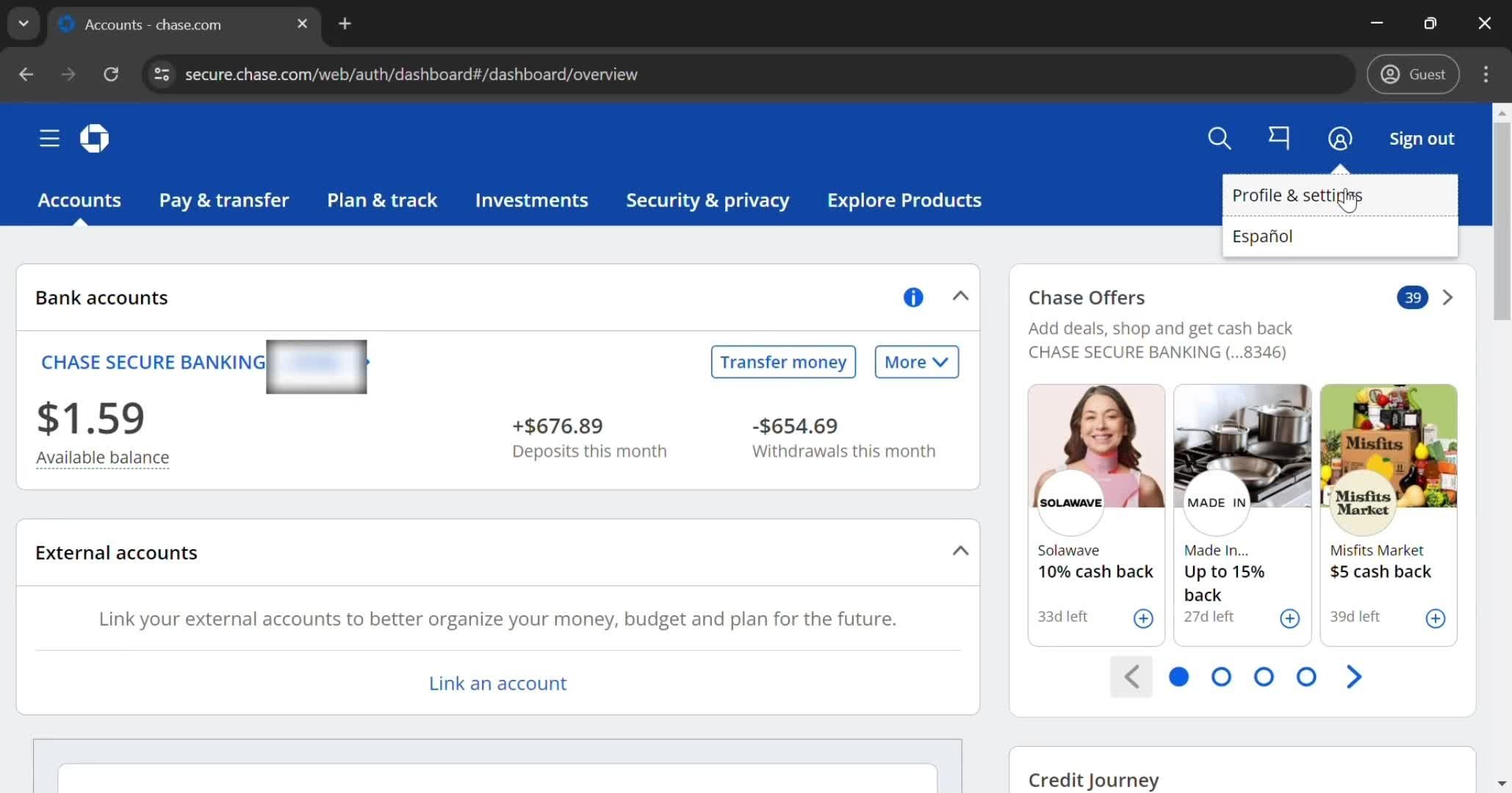Click the browser back arrow
Viewport: 1512px width, 793px height.
point(26,74)
